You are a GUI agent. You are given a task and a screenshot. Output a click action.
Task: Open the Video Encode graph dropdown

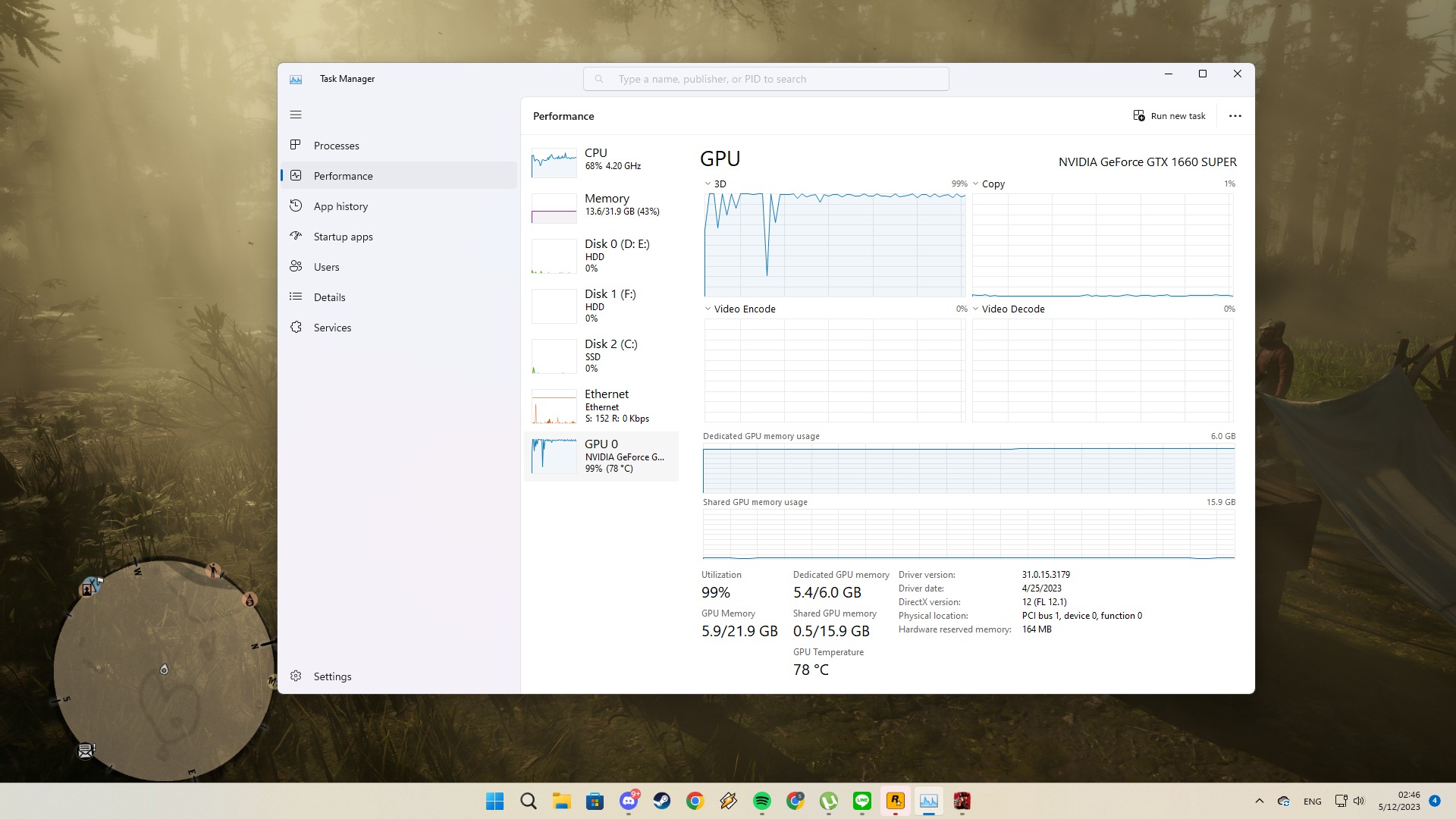click(x=740, y=309)
